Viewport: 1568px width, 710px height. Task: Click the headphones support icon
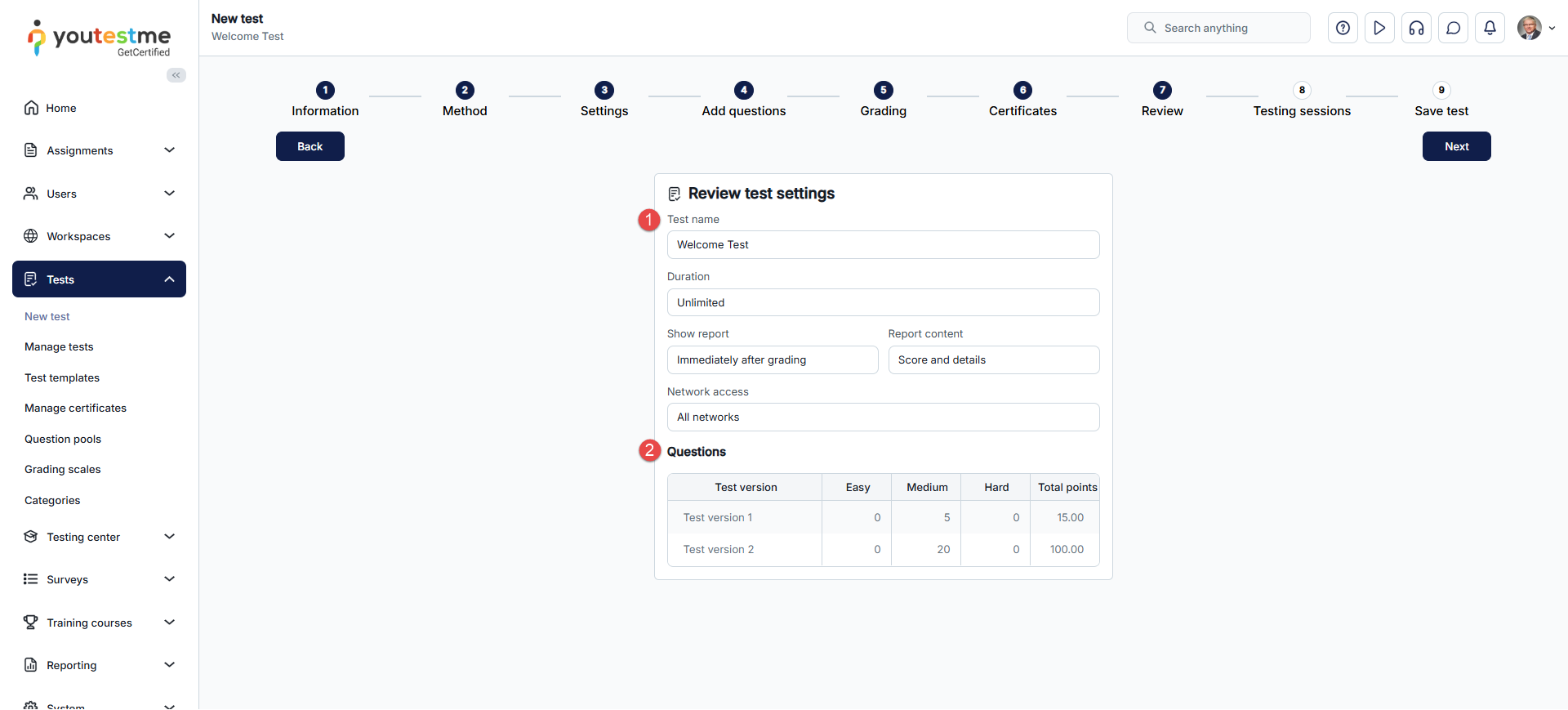click(1416, 28)
